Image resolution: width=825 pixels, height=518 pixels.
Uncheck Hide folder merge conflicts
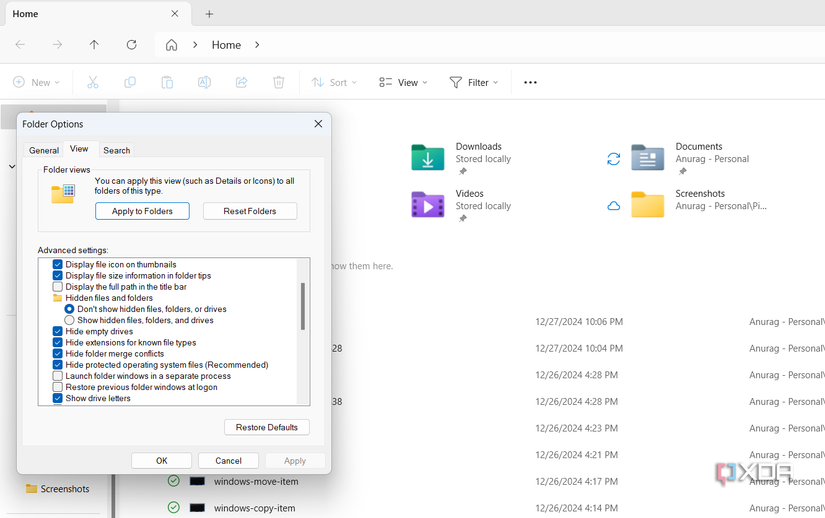point(58,354)
